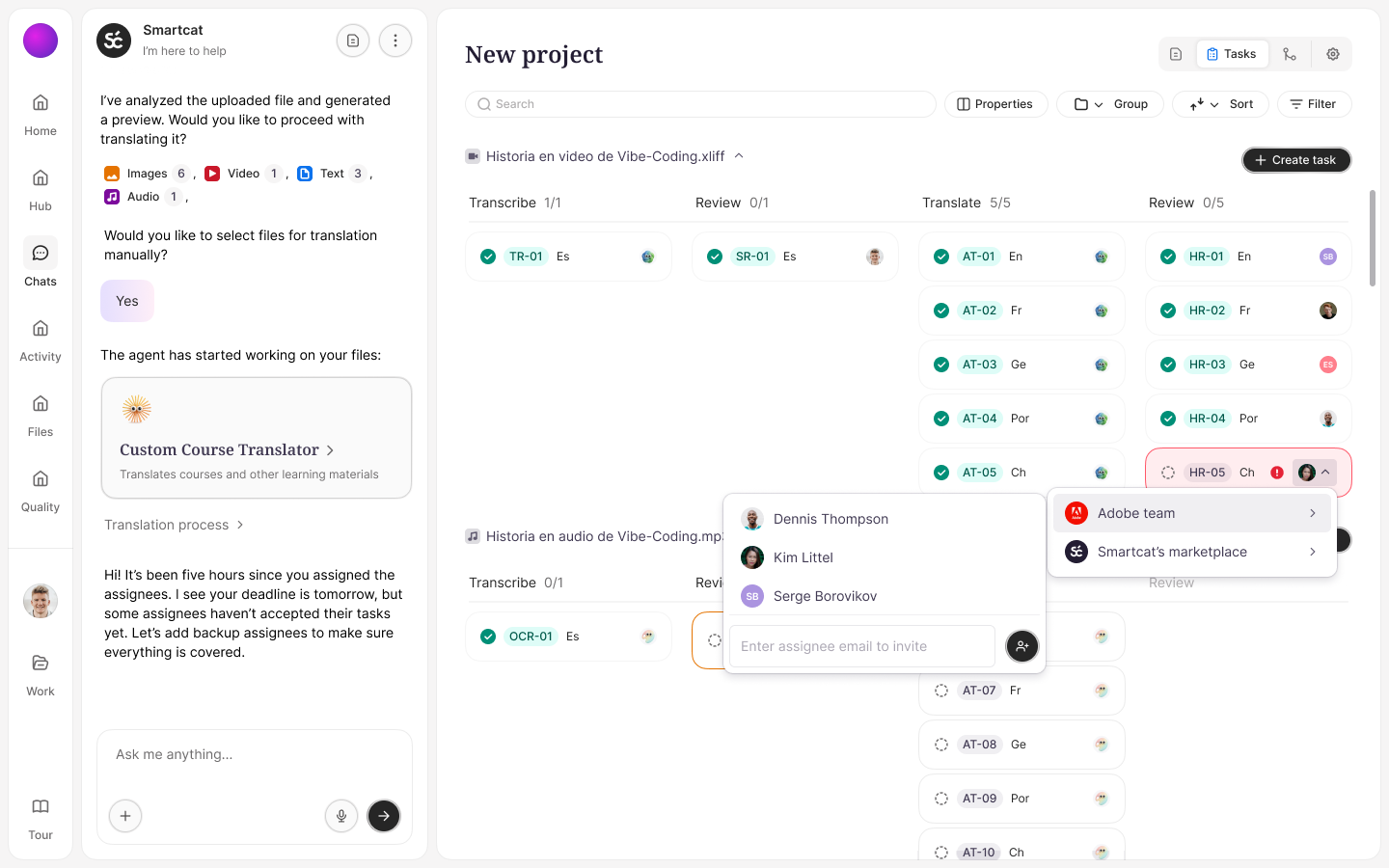Open the settings gear in project header

pos(1333,54)
